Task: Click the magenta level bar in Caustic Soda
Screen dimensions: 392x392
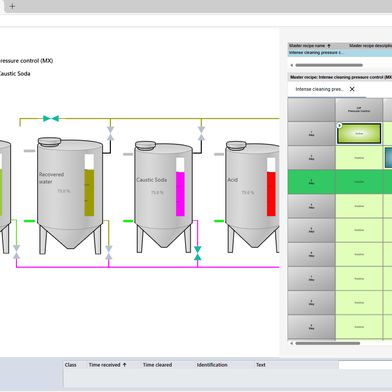Action: (x=180, y=194)
